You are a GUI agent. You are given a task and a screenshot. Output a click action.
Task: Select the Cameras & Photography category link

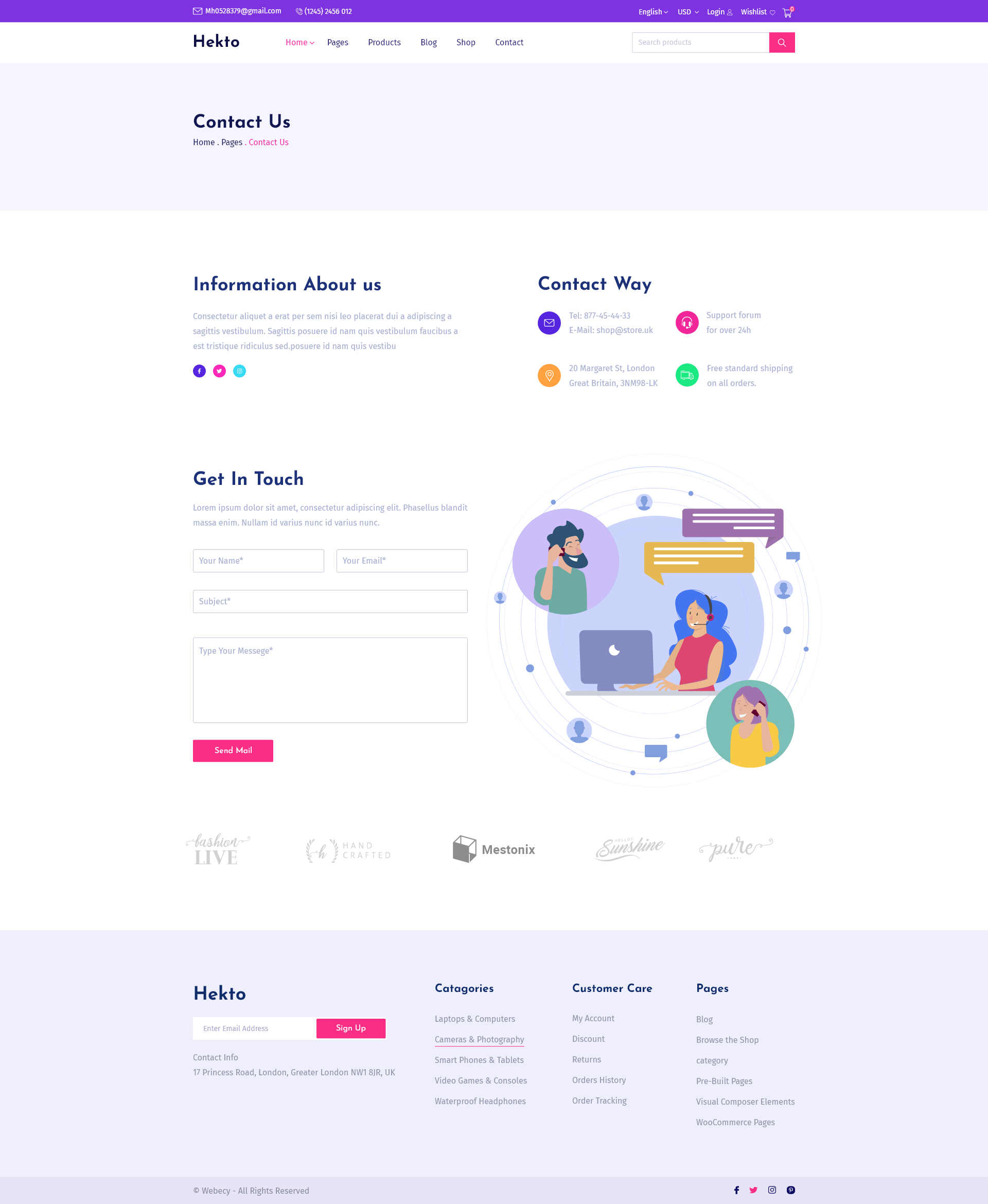(x=479, y=1039)
